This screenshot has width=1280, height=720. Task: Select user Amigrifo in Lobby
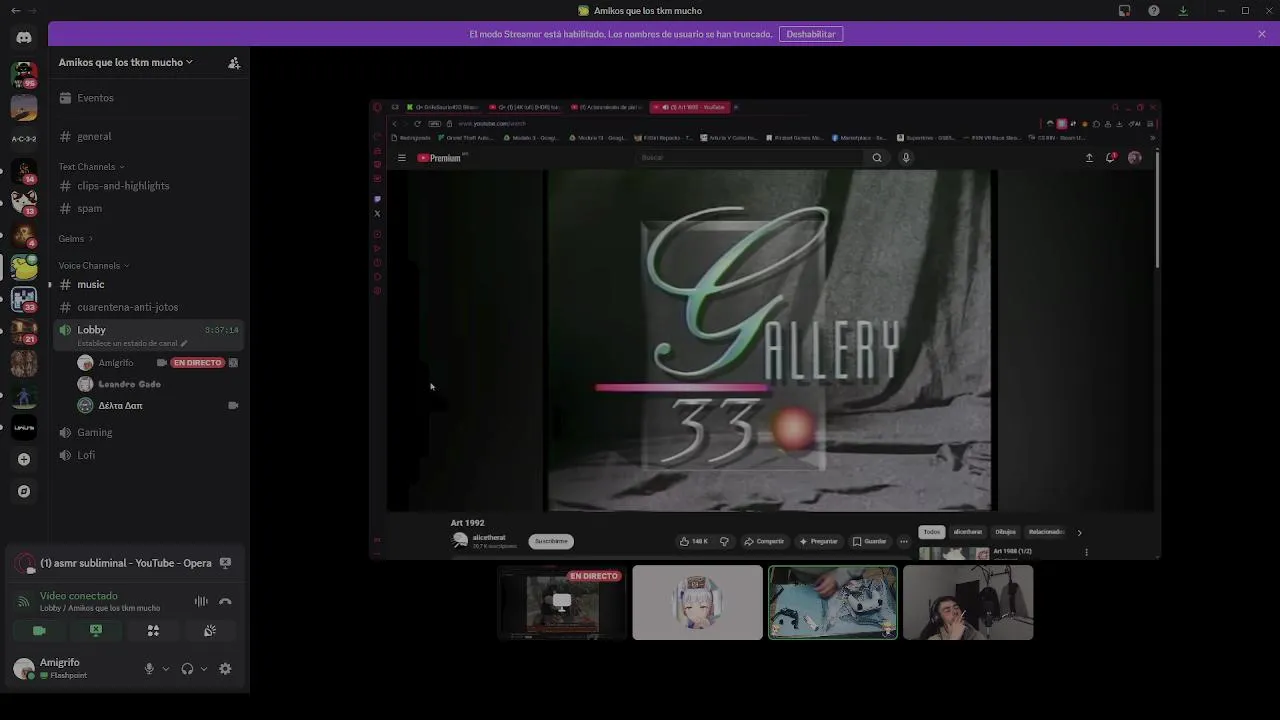115,363
